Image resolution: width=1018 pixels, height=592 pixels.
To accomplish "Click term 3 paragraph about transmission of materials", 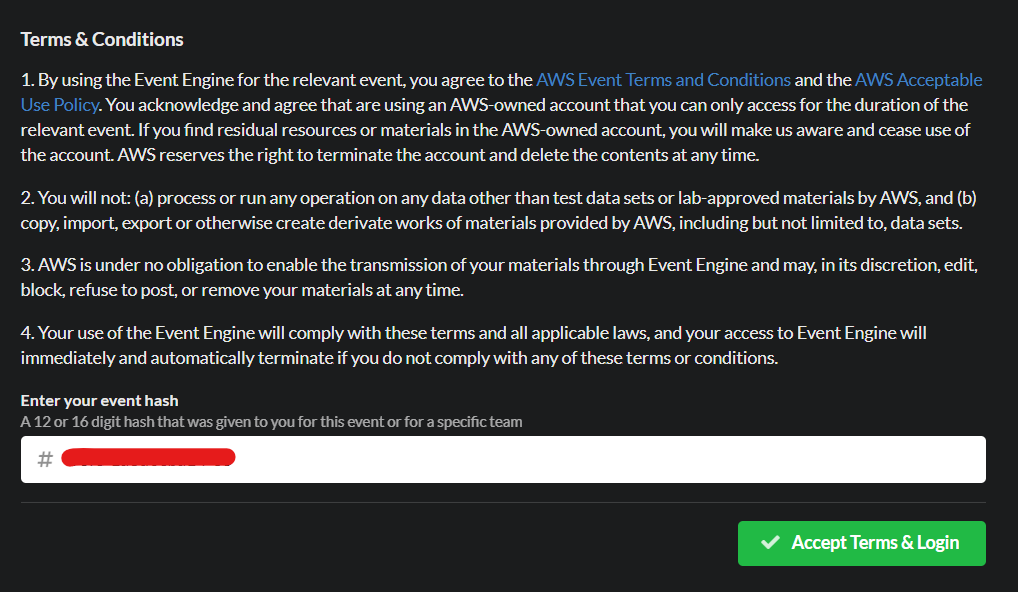I will point(499,277).
